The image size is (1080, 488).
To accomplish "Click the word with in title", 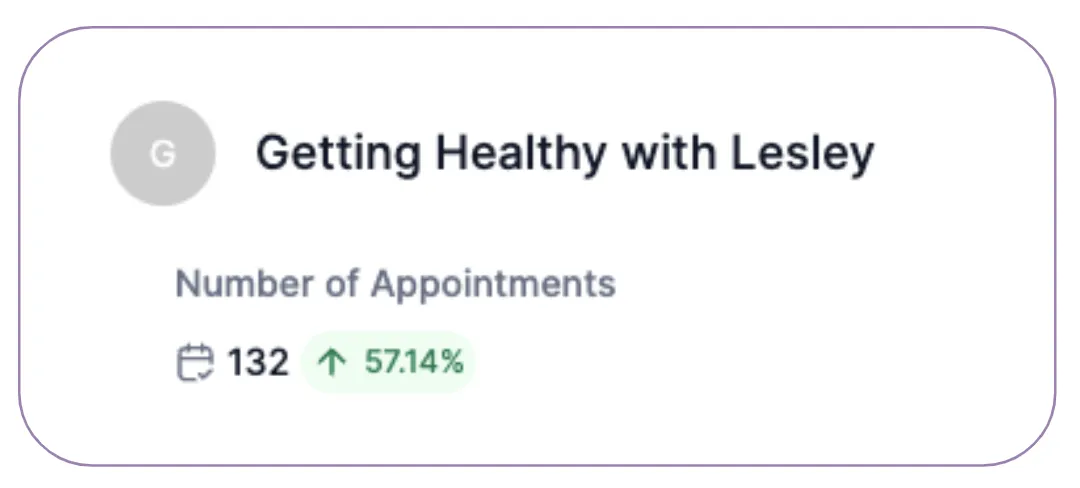I will [x=668, y=152].
